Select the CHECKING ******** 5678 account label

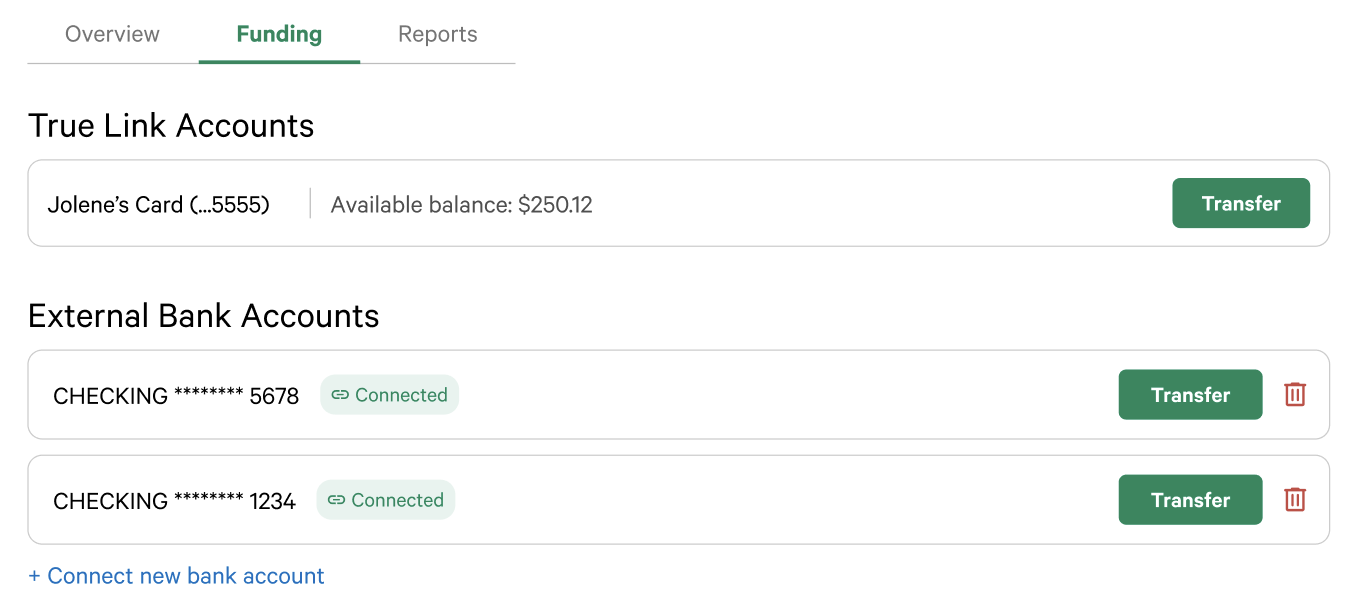tap(176, 396)
